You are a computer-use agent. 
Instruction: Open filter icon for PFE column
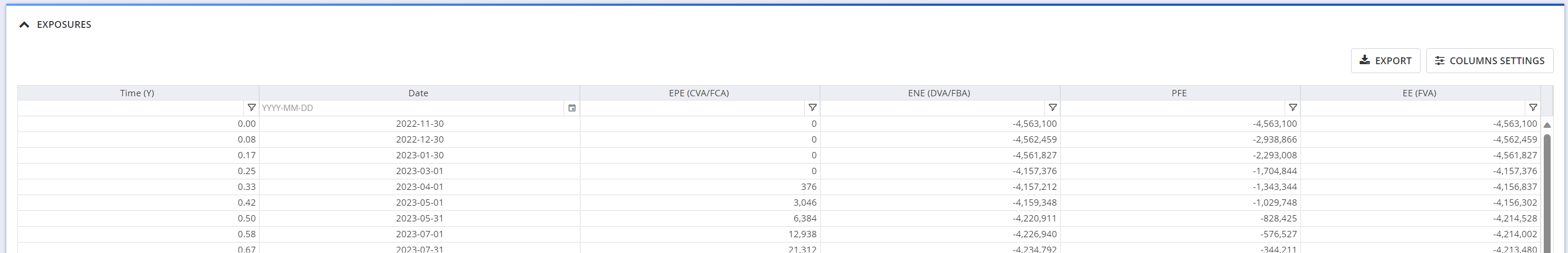(x=1292, y=108)
